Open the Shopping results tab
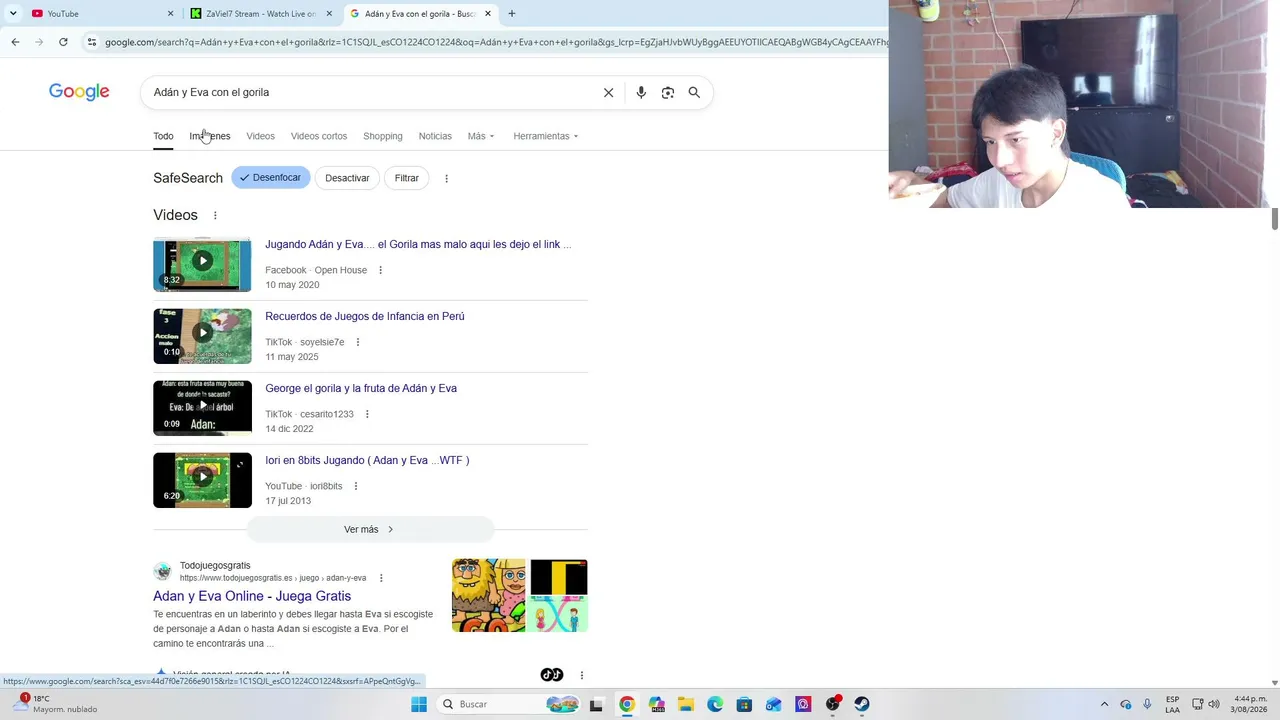 point(383,136)
